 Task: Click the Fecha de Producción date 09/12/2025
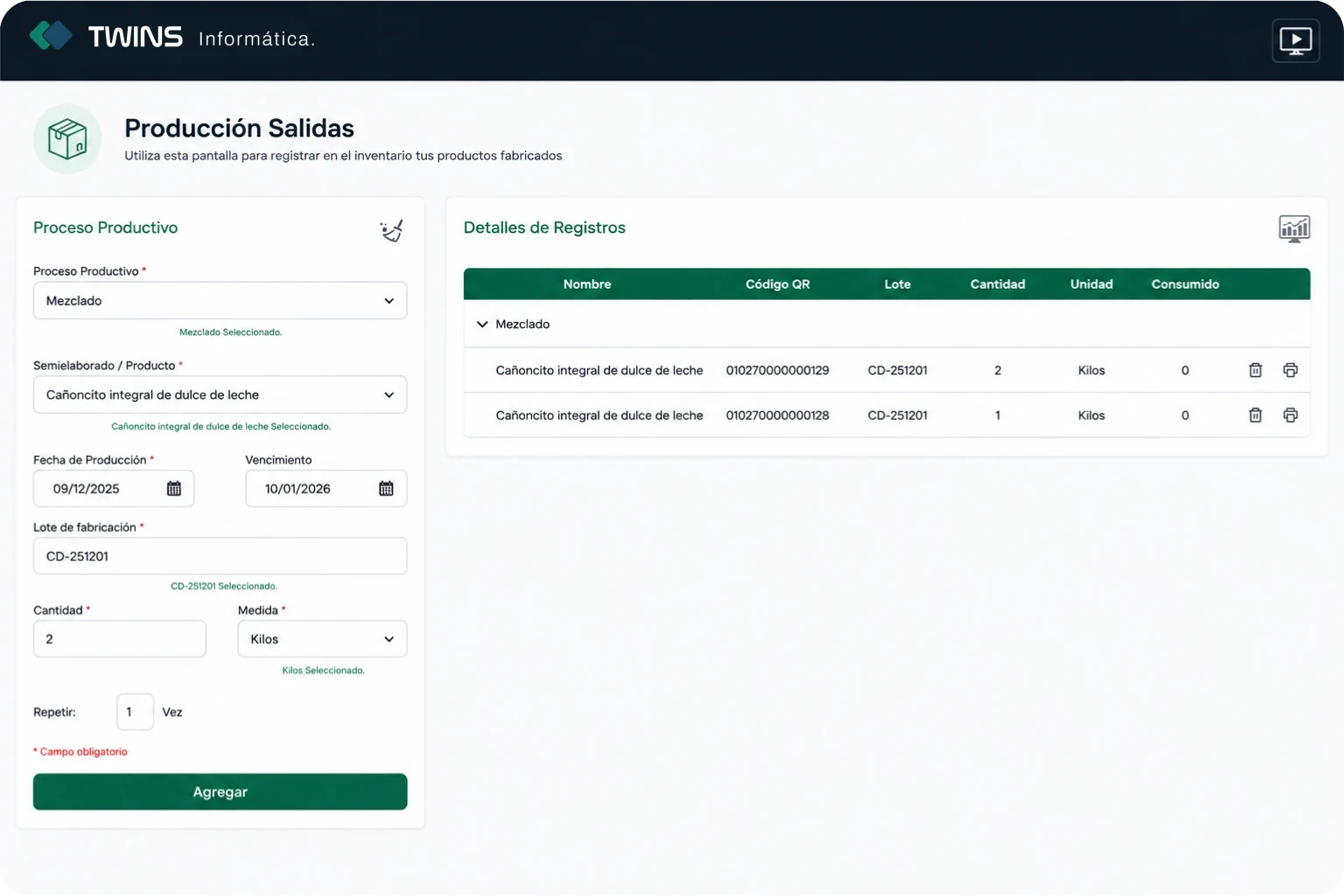tap(86, 488)
